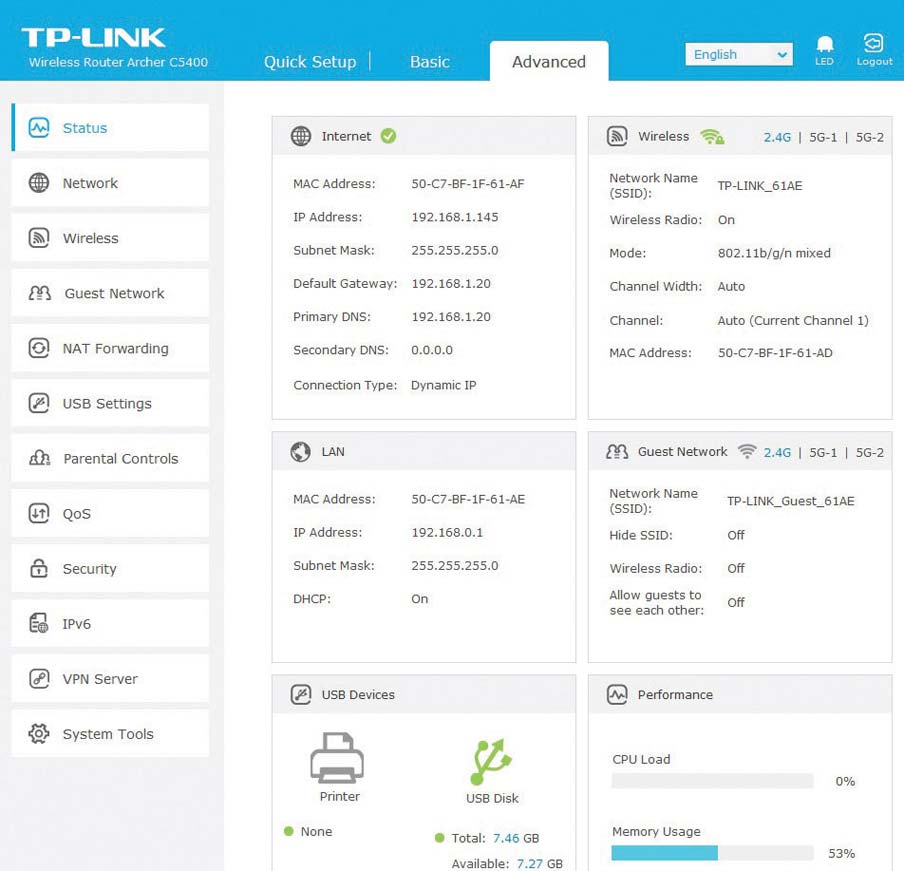Click the green secured Wi-Fi signal icon
The image size is (904, 871).
point(712,137)
